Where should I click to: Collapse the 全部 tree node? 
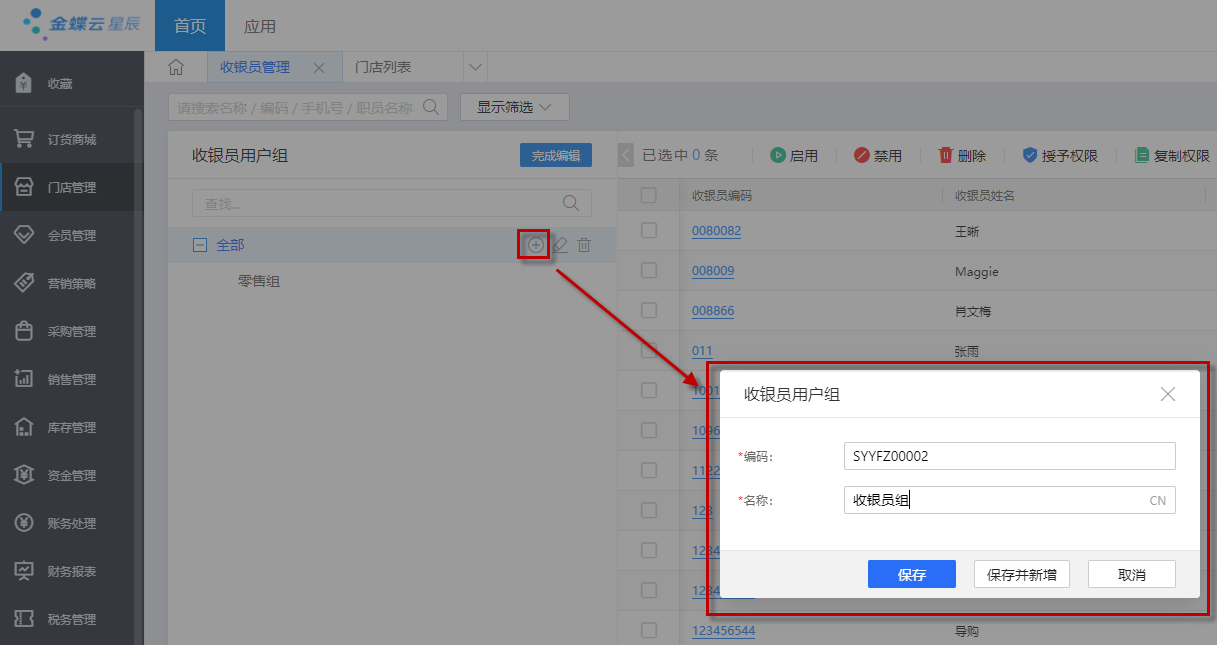(x=199, y=245)
